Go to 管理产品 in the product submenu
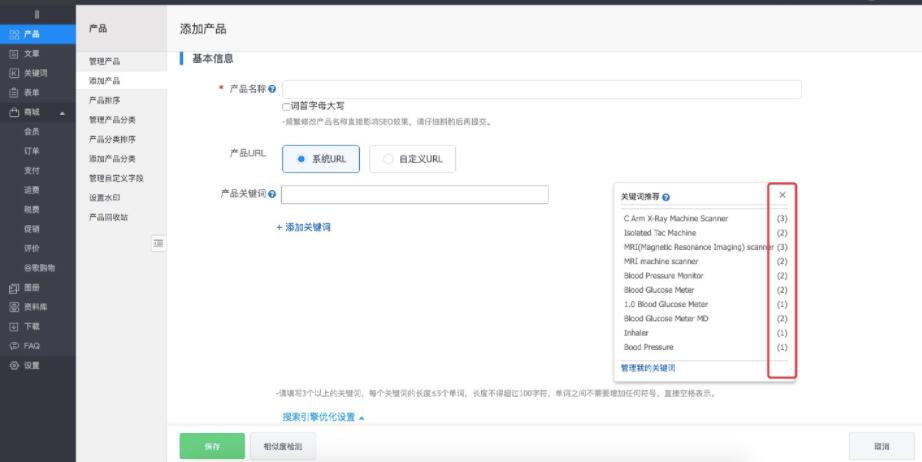This screenshot has height=462, width=922. coord(104,62)
